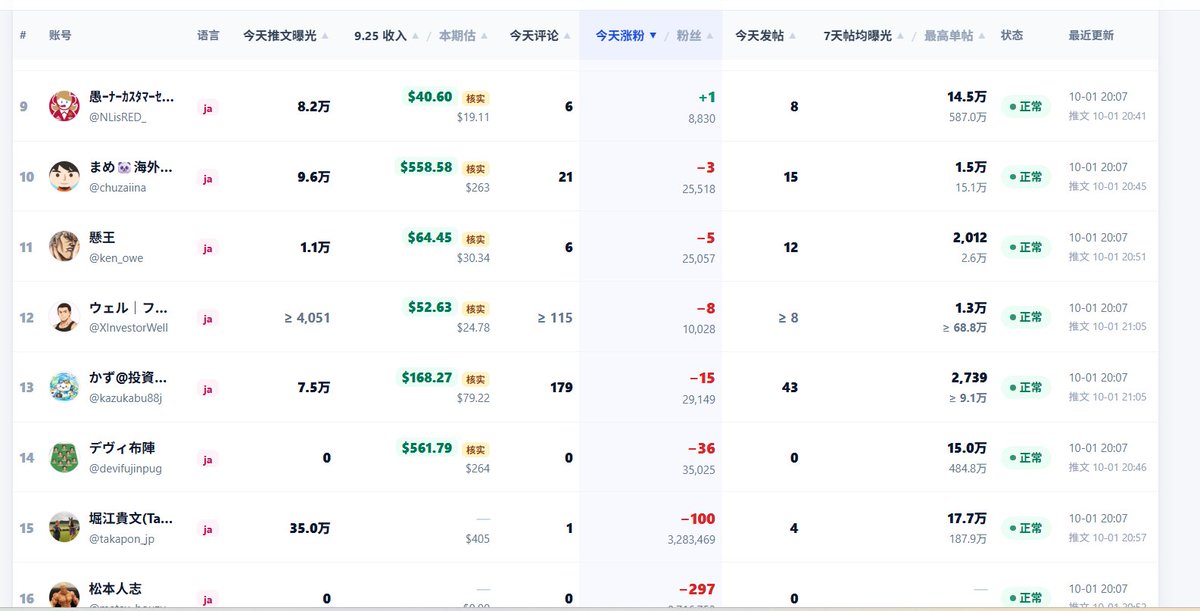This screenshot has height=611, width=1200.
Task: Click the かず@投資 account name
Action: 129,378
